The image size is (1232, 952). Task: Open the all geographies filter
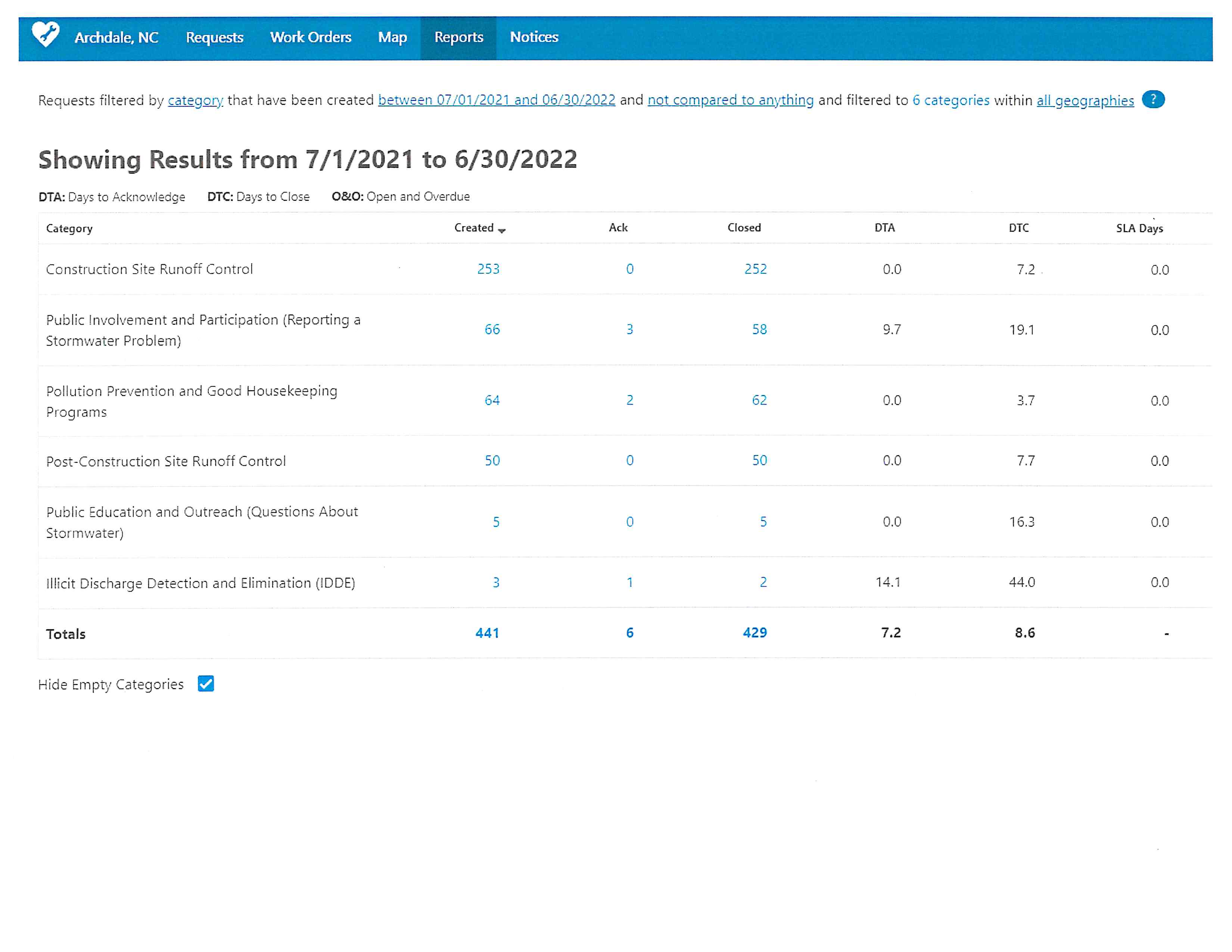pos(1085,100)
